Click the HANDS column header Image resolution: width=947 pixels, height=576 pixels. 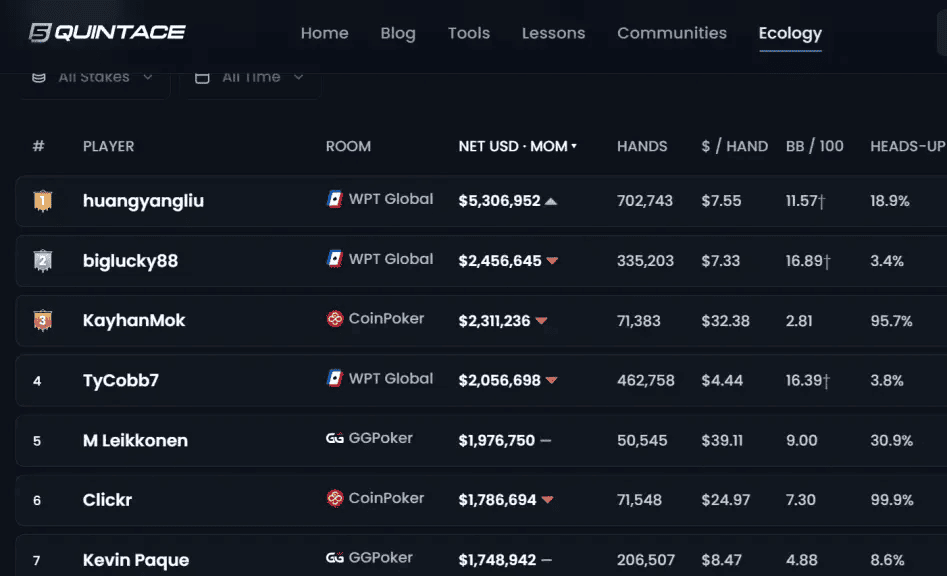point(642,146)
